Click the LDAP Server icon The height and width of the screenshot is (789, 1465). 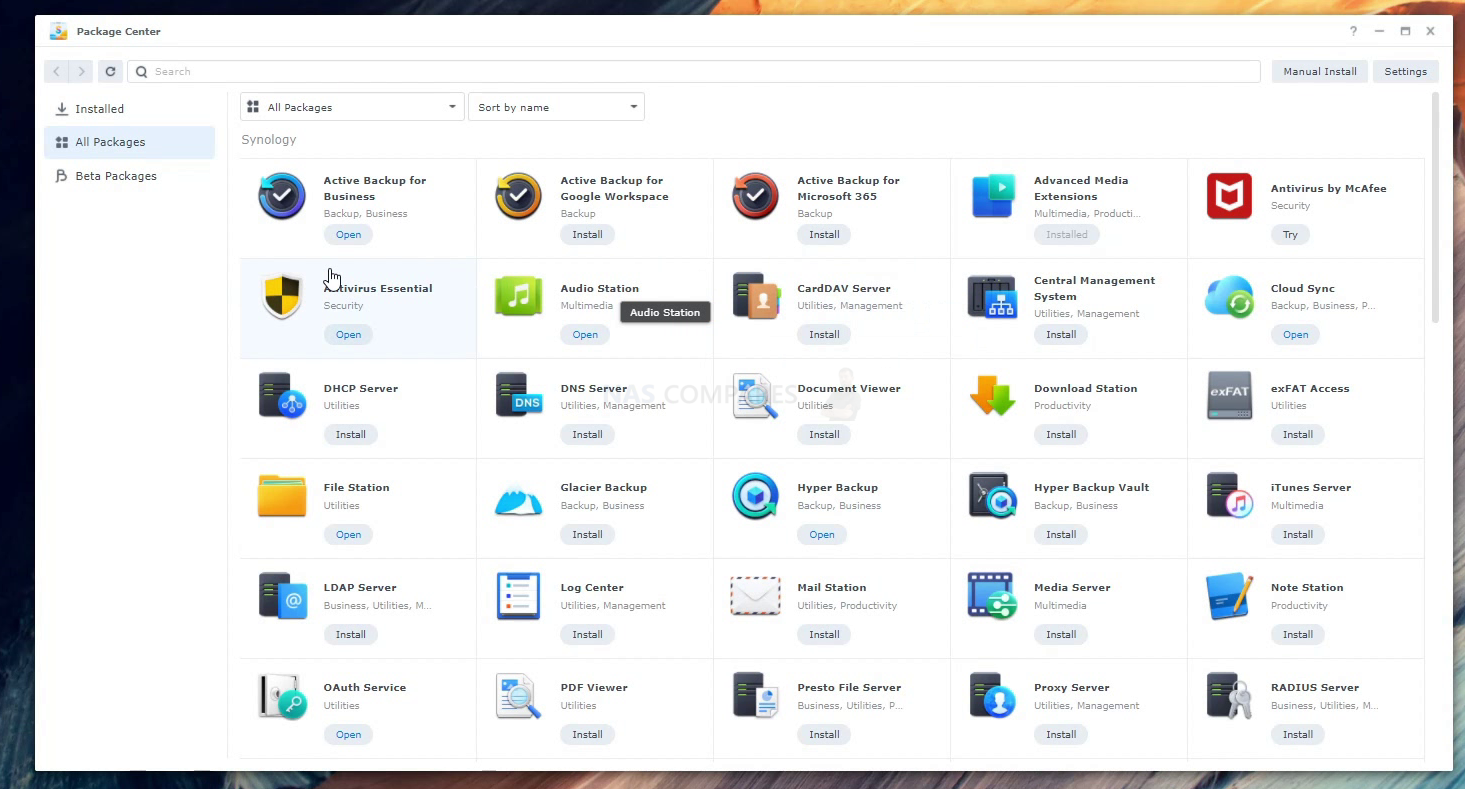point(282,596)
